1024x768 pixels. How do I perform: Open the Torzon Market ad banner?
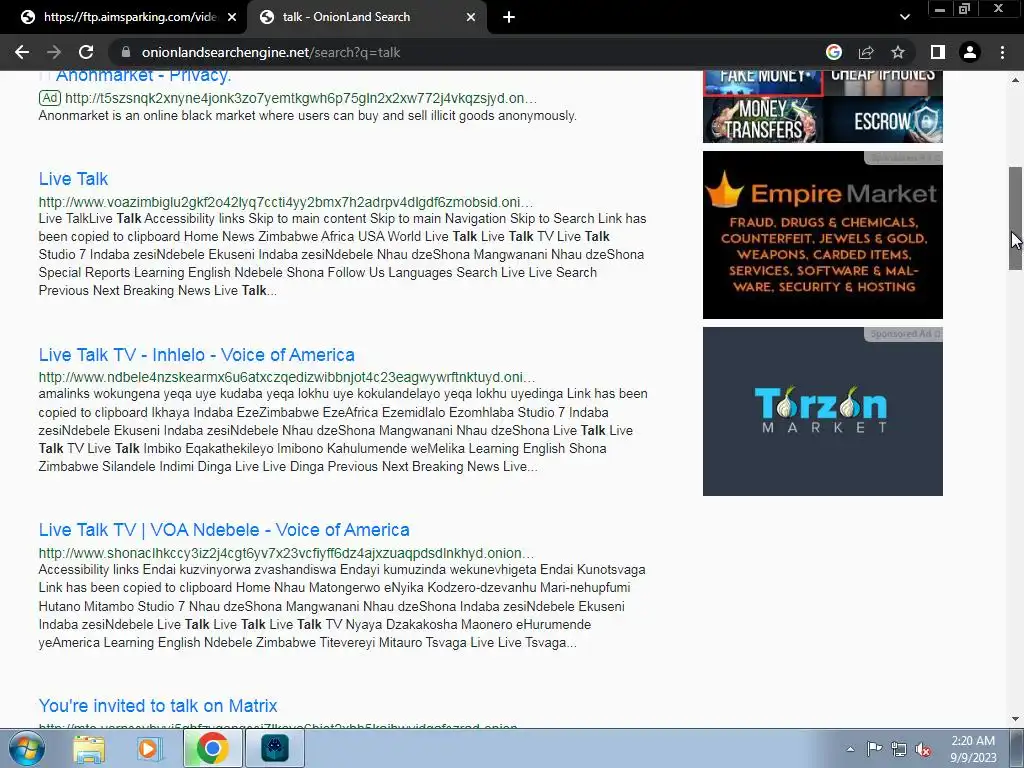(x=823, y=411)
